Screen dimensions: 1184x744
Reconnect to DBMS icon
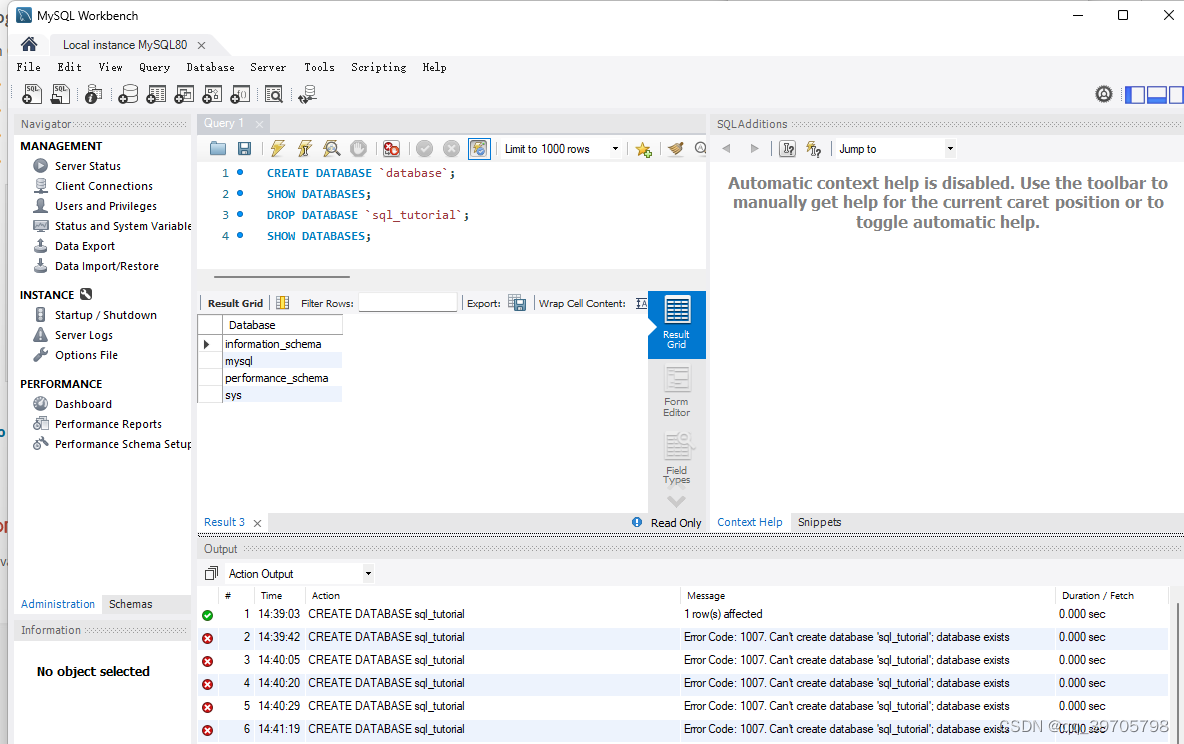(307, 94)
